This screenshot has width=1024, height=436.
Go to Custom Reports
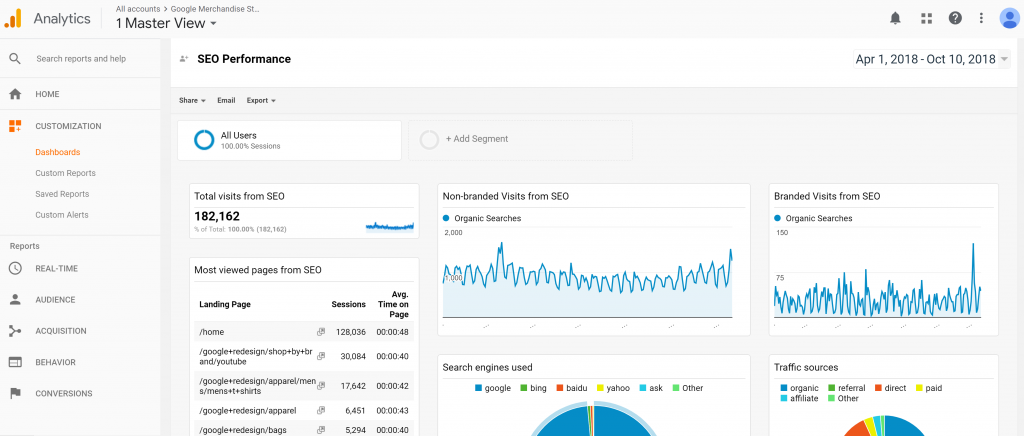(65, 173)
